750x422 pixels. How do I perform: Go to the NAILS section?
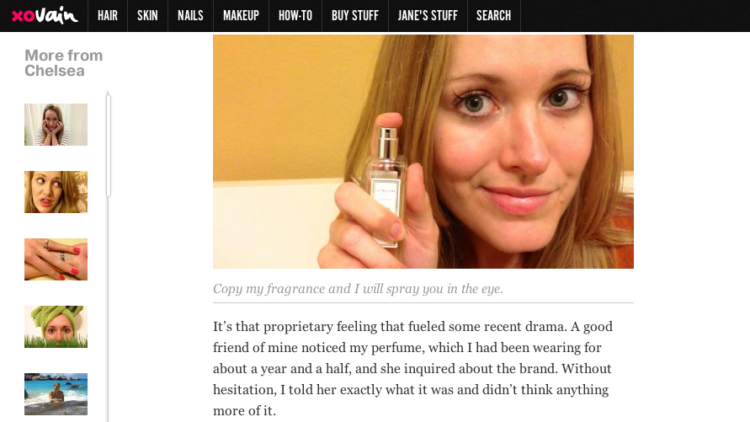(190, 16)
